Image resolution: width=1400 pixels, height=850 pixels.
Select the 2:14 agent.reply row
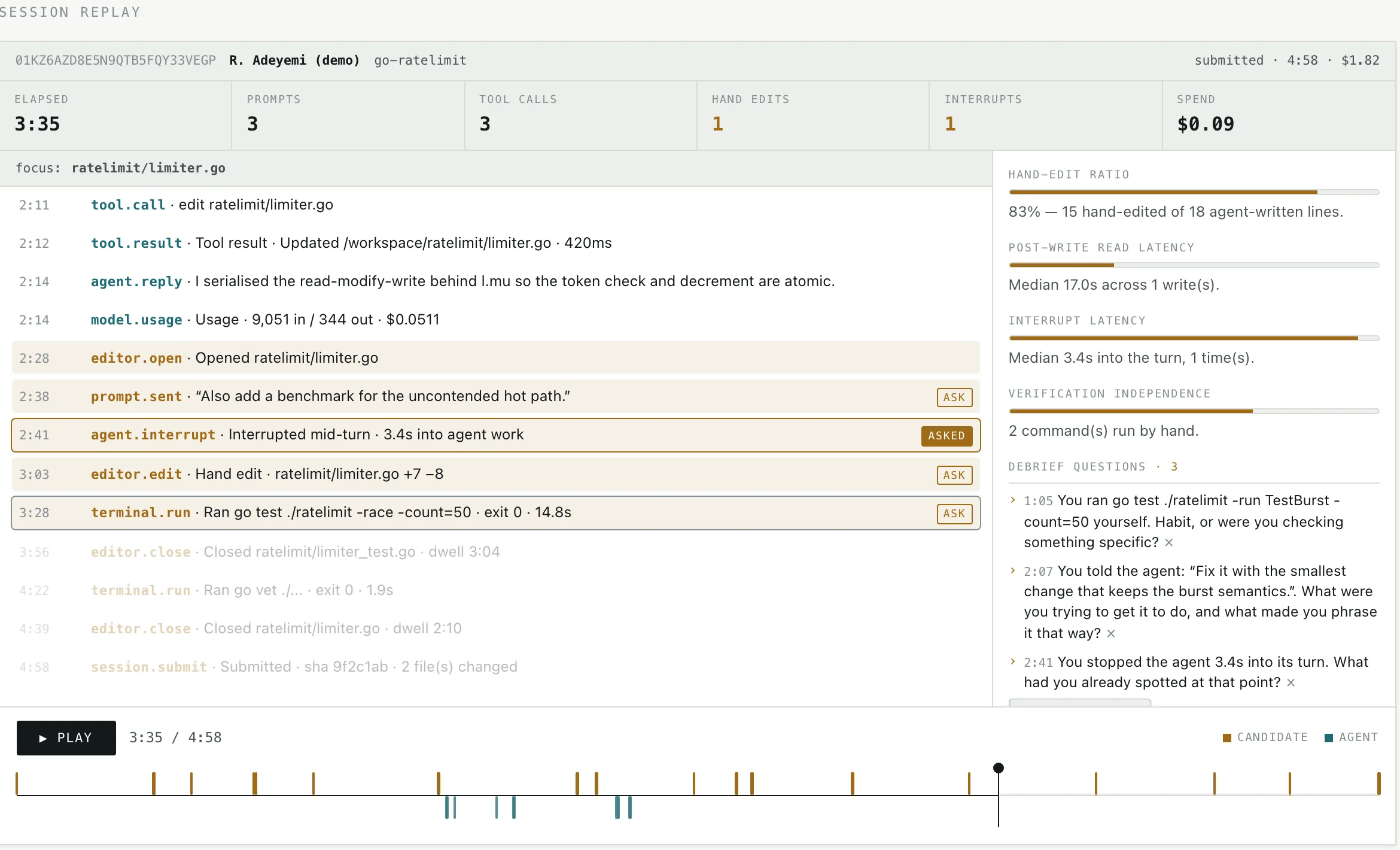pyautogui.click(x=495, y=281)
